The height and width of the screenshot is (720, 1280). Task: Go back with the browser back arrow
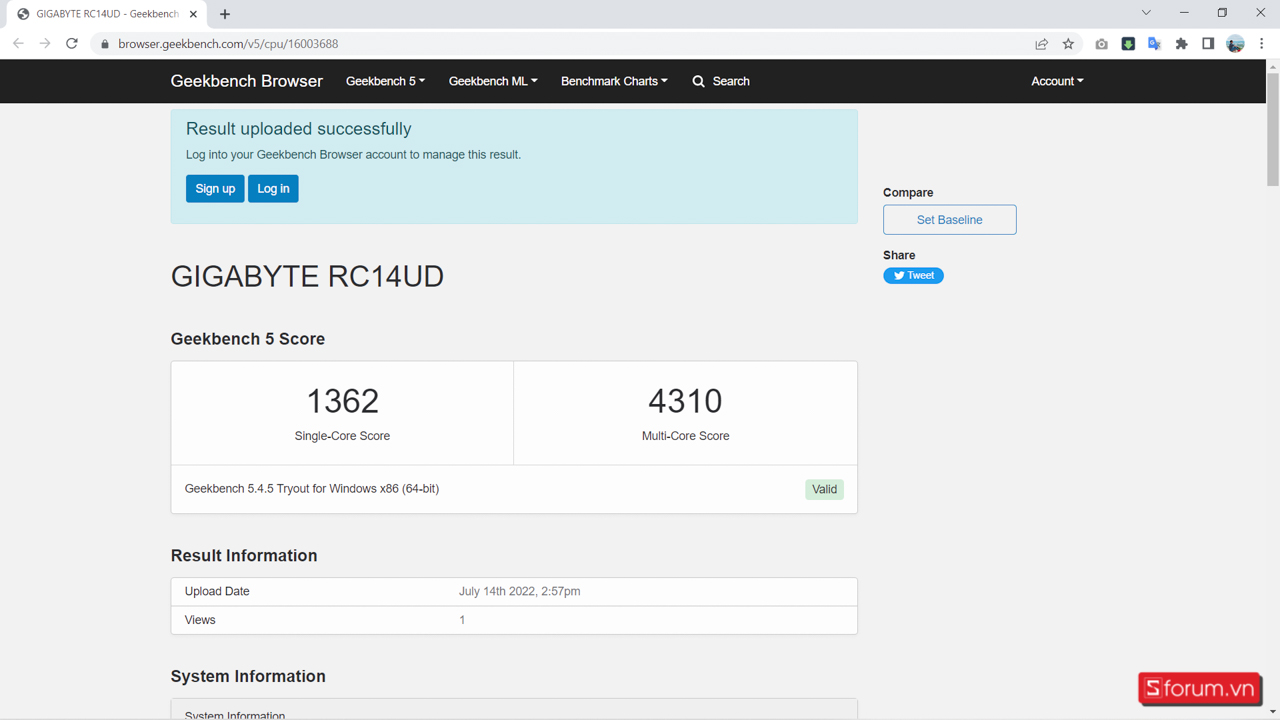(18, 44)
